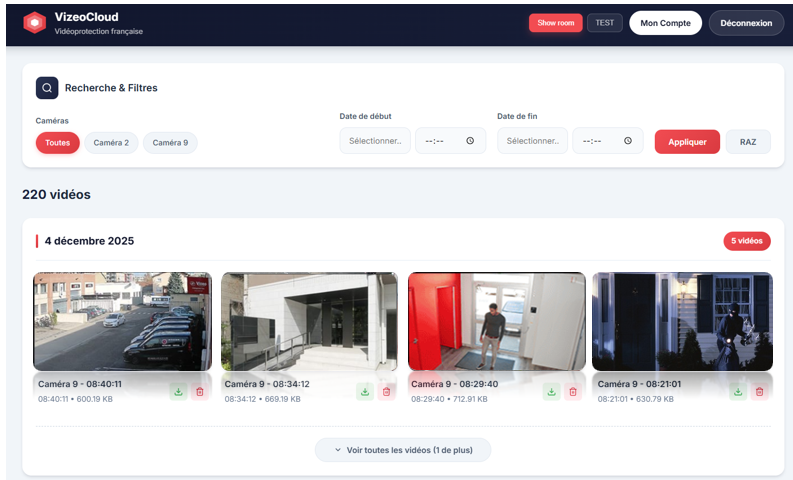This screenshot has width=793, height=480.
Task: Open the Date de fin selector
Action: (532, 142)
